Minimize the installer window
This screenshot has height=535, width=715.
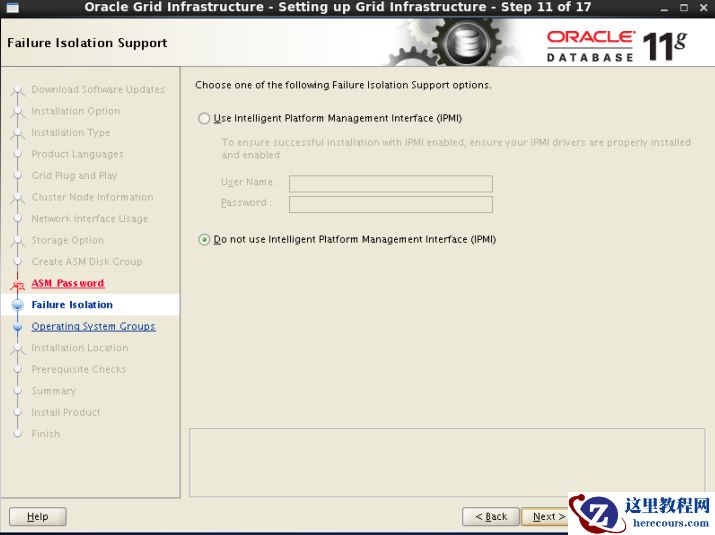(x=664, y=8)
